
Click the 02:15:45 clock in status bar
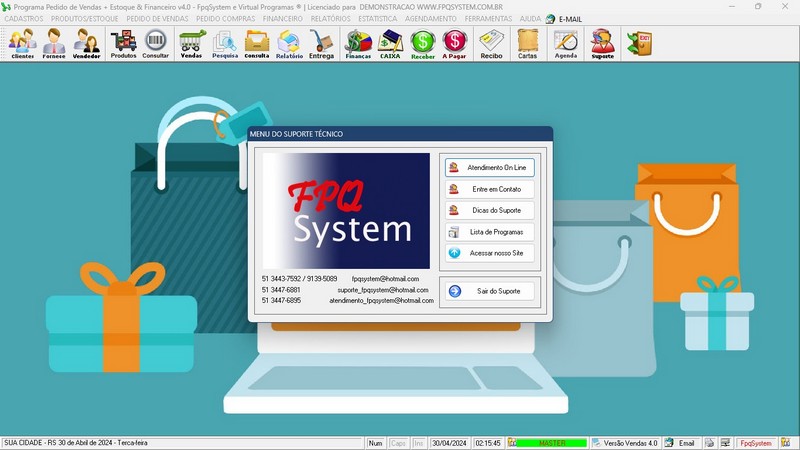pos(488,443)
